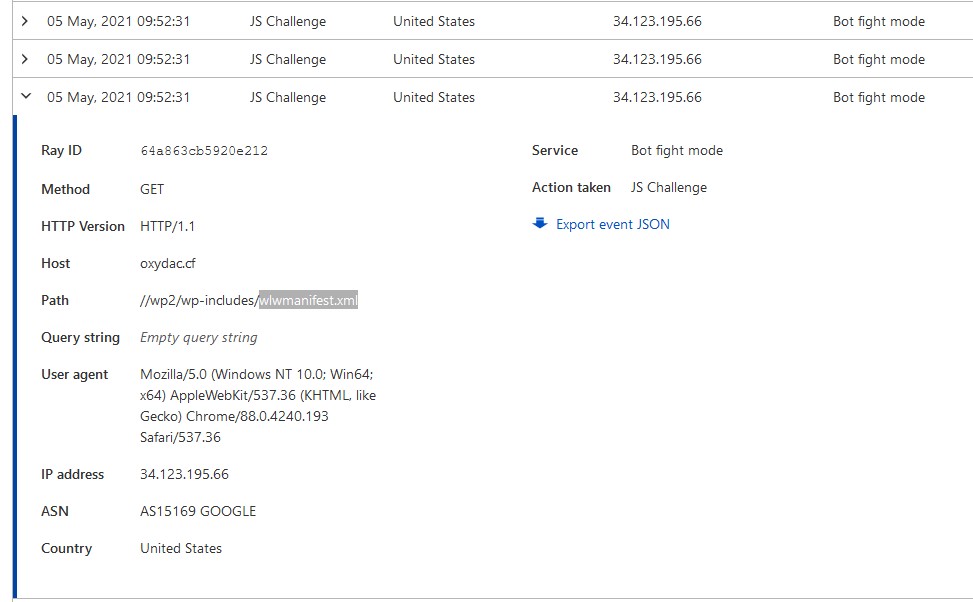Select the highlighted wlwmanifest.xml path text
This screenshot has height=602, width=973.
click(308, 300)
